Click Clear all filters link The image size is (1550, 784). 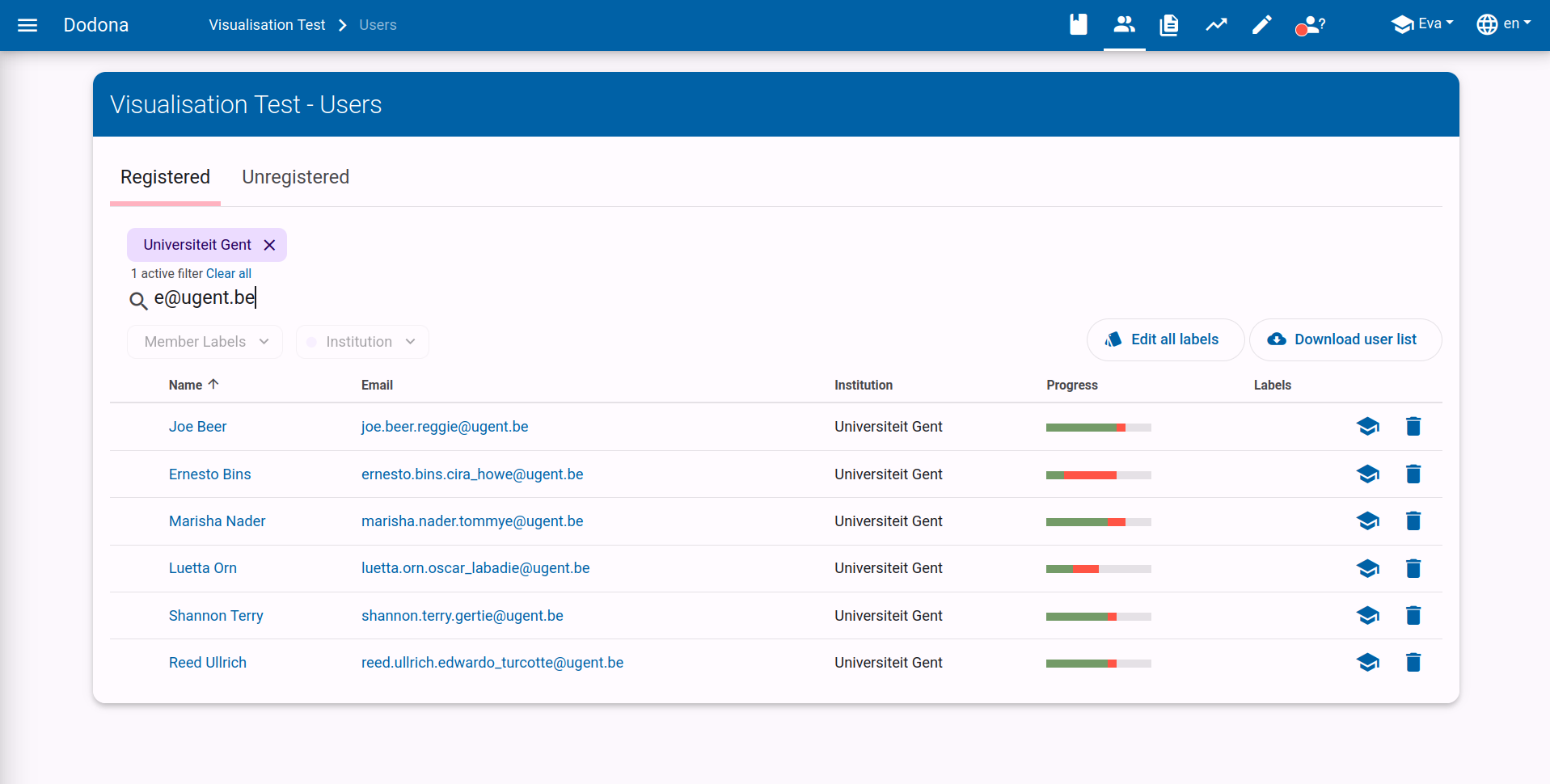pos(229,274)
